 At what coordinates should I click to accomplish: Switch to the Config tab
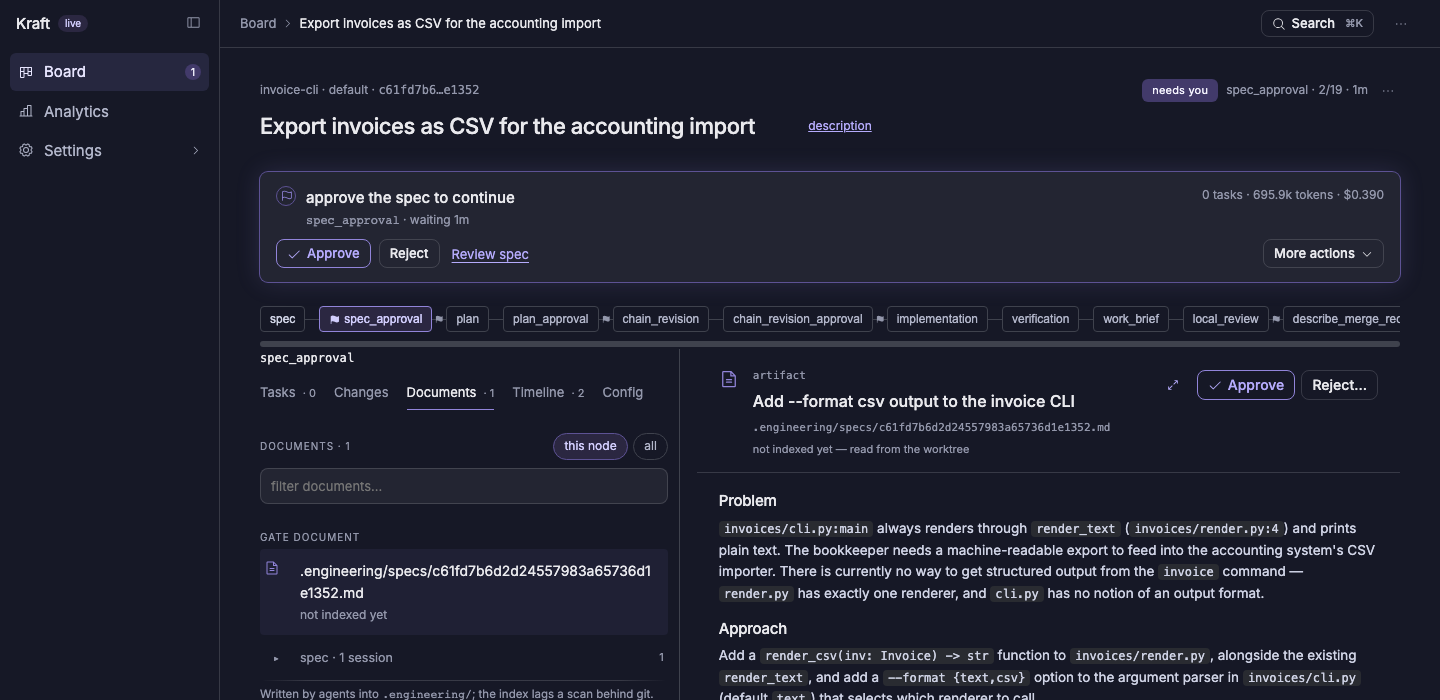[x=622, y=392]
